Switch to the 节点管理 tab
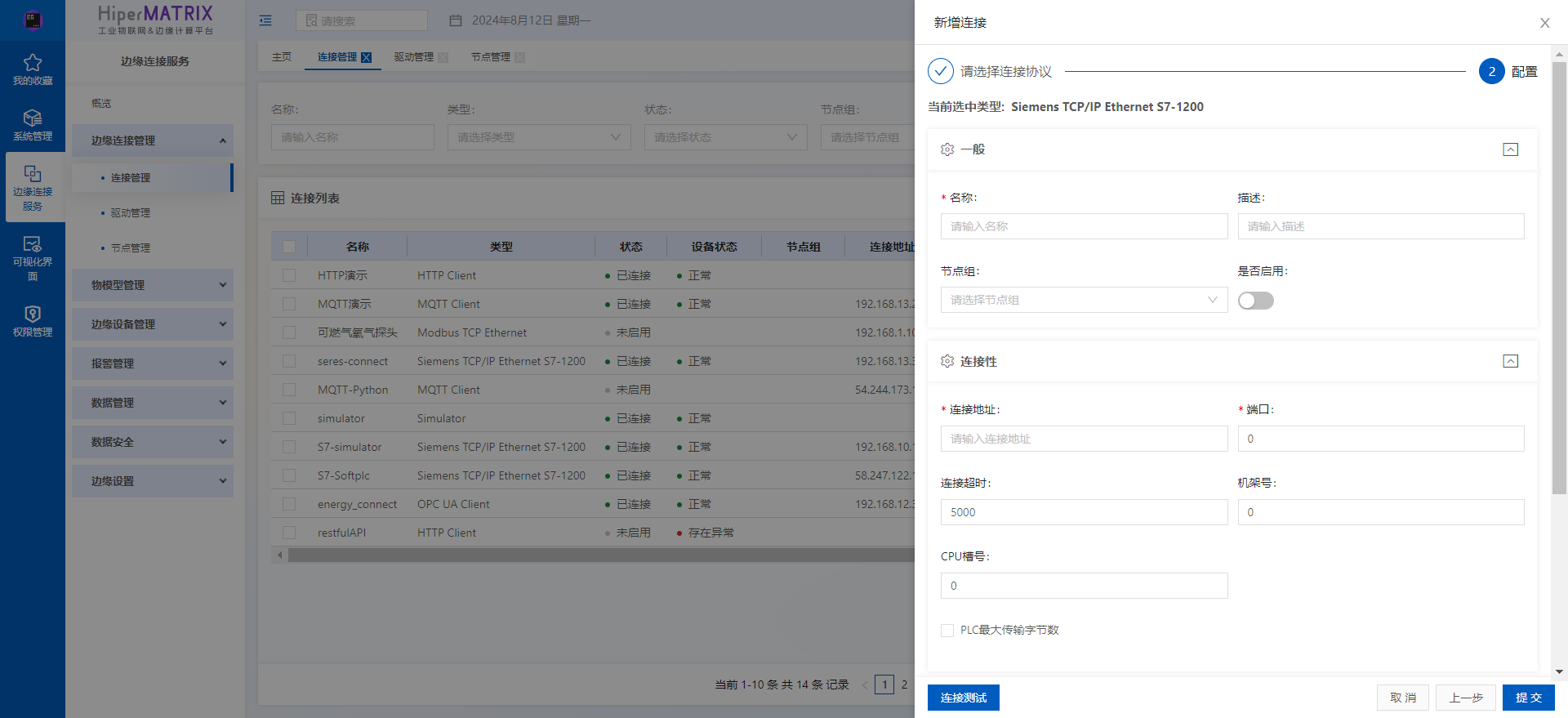This screenshot has width=1568, height=718. (491, 57)
